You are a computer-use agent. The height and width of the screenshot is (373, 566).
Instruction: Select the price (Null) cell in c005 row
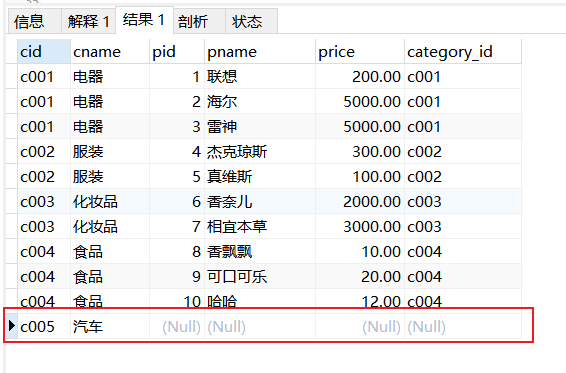[x=360, y=326]
